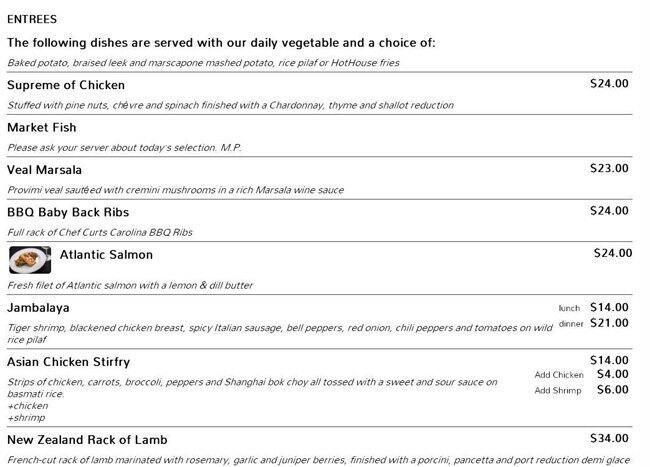The image size is (650, 467).
Task: Click the $34.00 Rack of Lamb price
Action: 609,439
